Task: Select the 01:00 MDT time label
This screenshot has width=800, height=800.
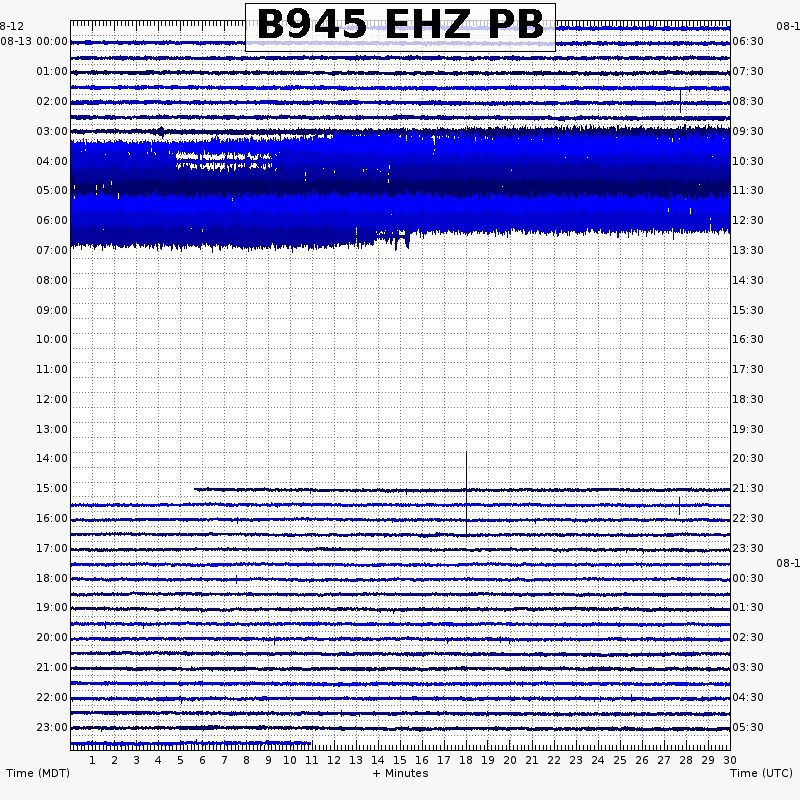Action: point(52,71)
